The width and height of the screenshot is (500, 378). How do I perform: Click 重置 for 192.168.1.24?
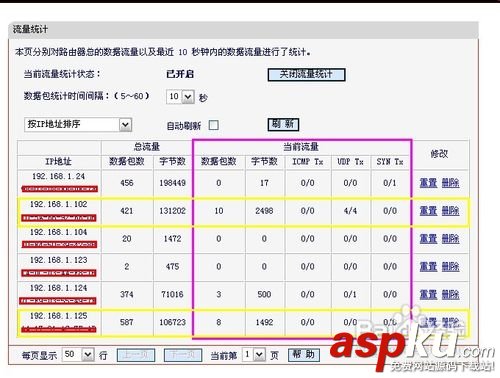tap(428, 183)
